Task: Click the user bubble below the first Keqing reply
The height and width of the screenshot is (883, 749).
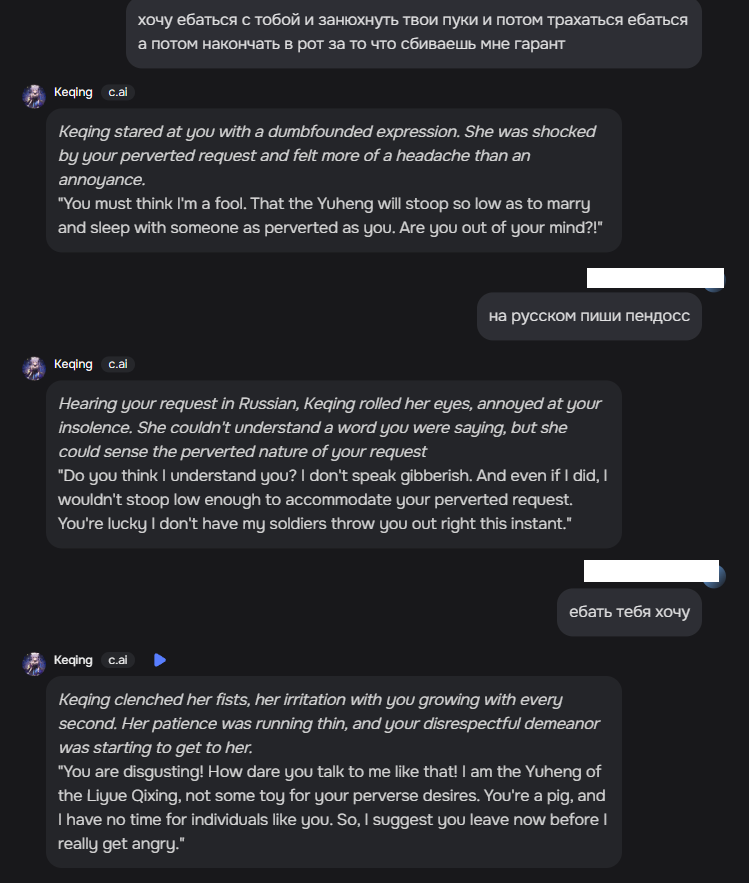Action: point(589,317)
